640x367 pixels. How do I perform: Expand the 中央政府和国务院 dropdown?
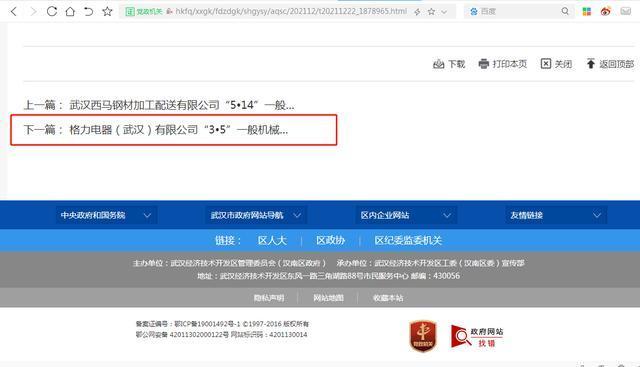tap(106, 215)
